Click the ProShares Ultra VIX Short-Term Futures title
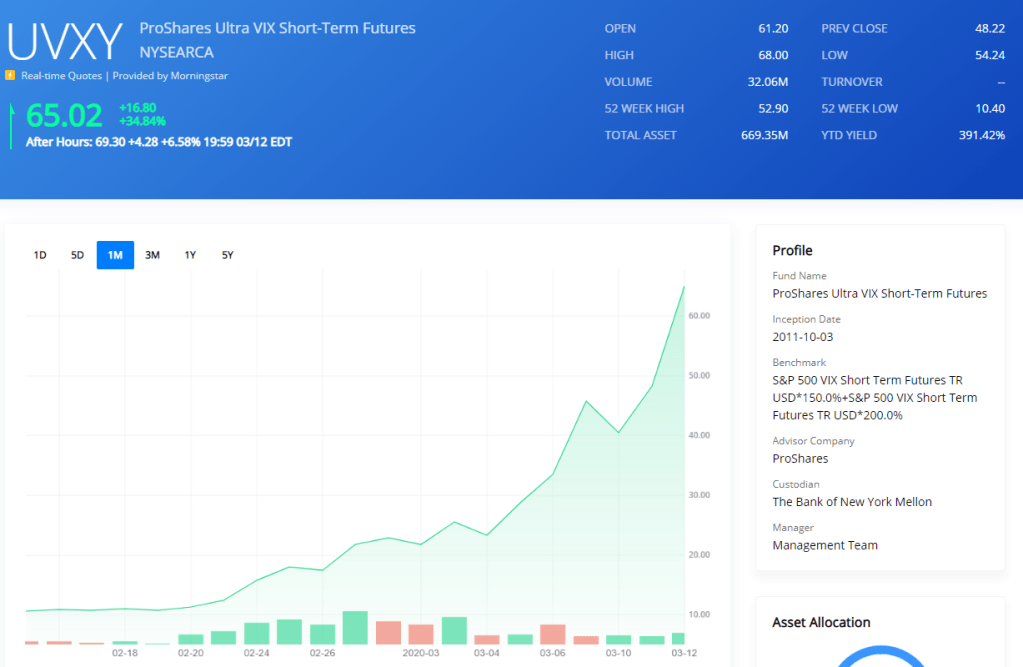Screen dimensions: 1023x667 tap(277, 28)
